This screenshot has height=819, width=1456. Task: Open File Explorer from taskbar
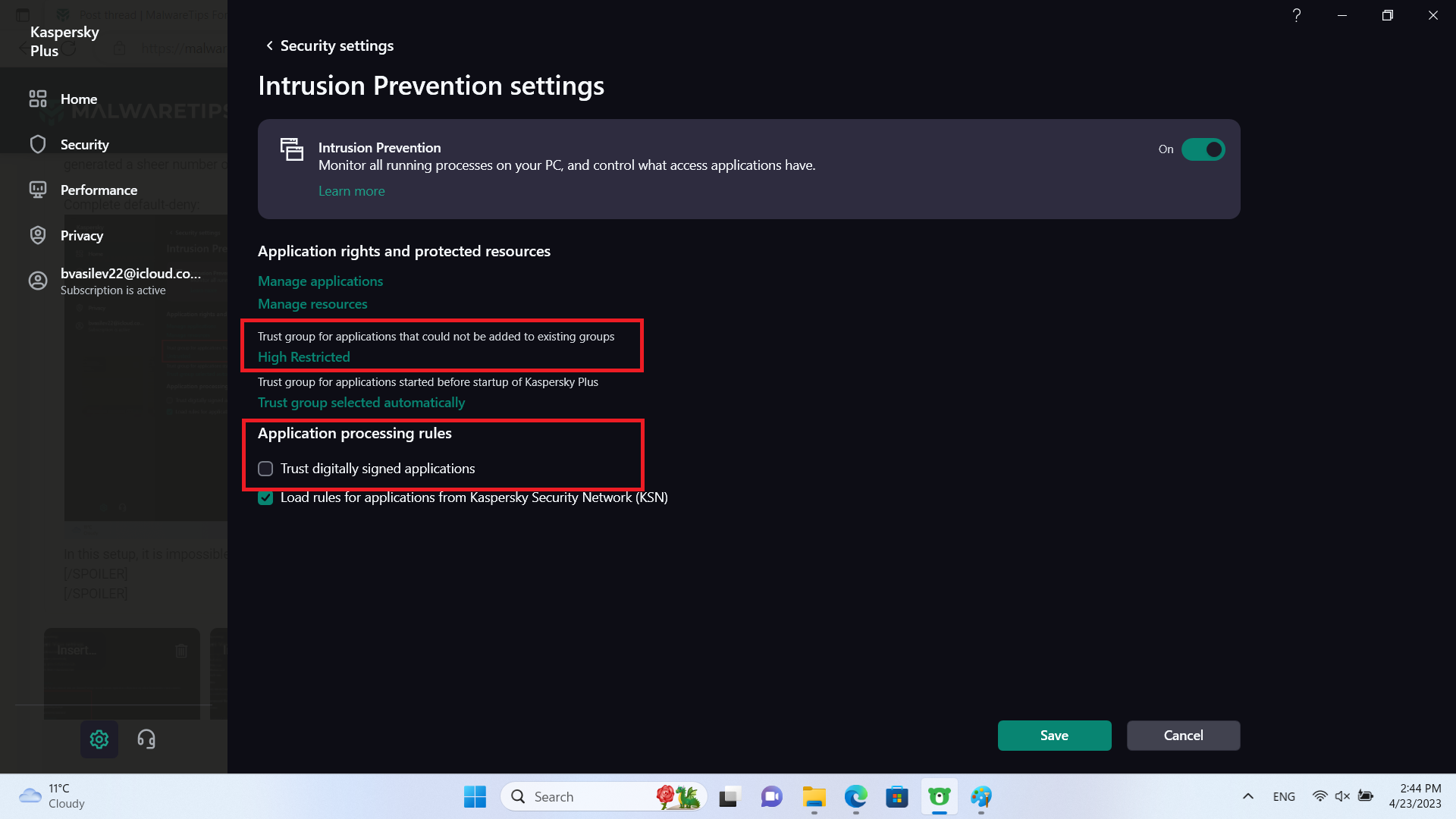[814, 797]
